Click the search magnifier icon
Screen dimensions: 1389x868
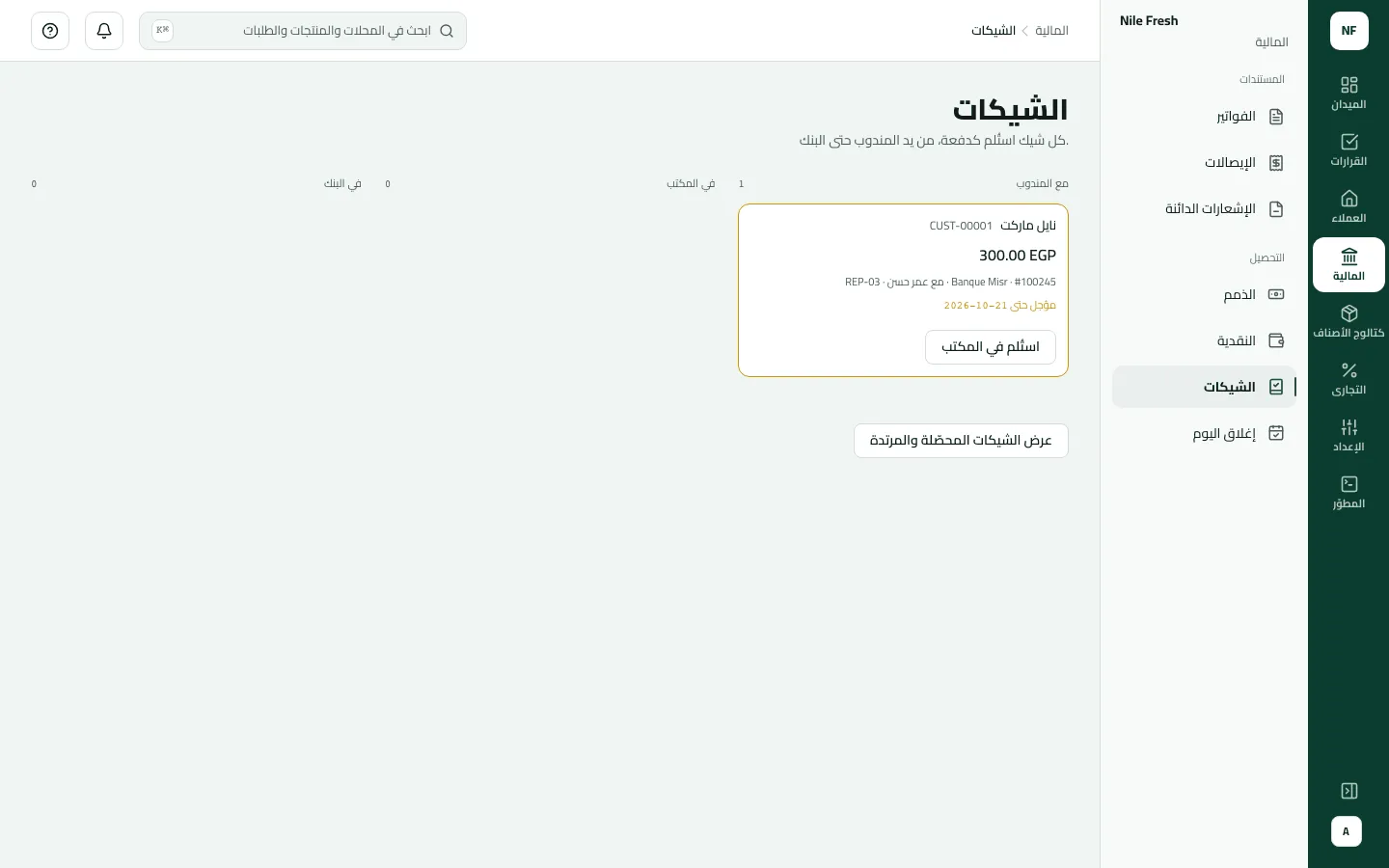pos(447,31)
